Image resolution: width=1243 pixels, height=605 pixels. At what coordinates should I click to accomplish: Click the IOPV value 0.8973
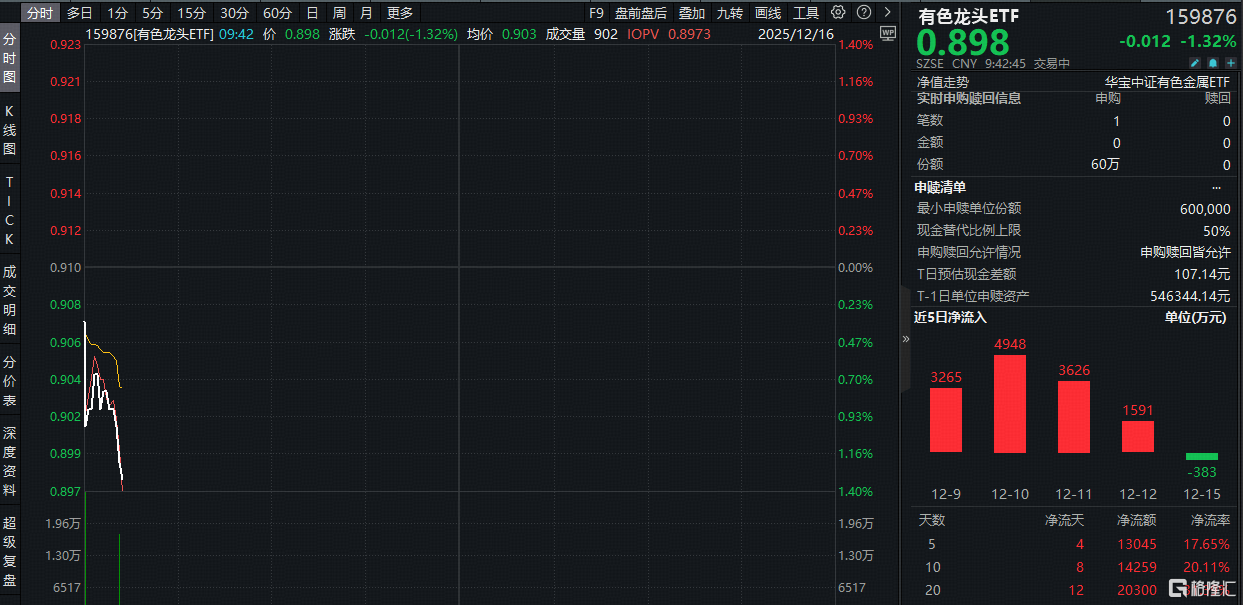tap(690, 33)
